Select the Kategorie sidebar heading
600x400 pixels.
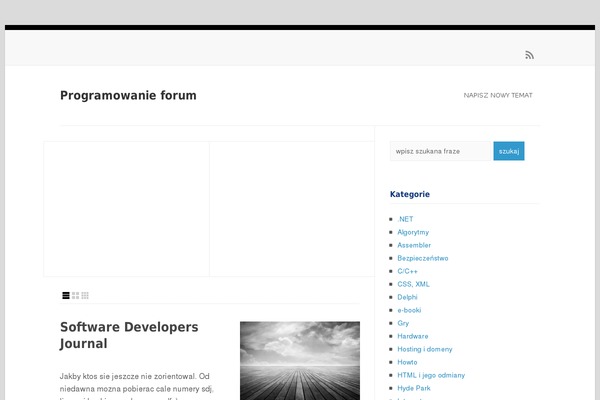click(409, 194)
